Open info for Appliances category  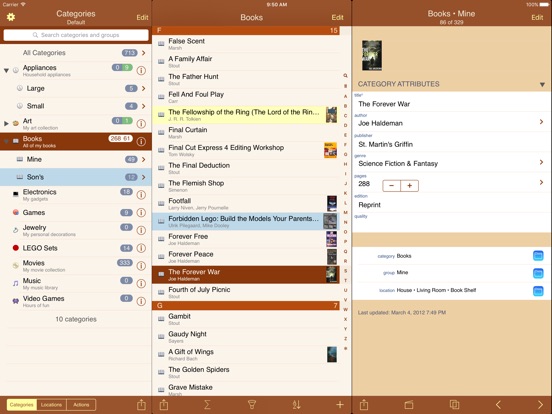click(x=141, y=70)
